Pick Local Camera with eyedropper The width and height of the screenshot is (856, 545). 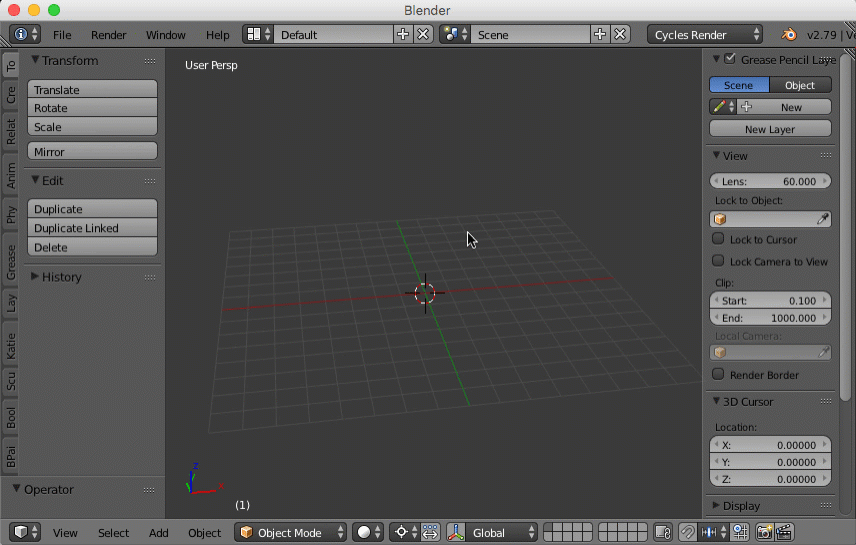click(823, 352)
